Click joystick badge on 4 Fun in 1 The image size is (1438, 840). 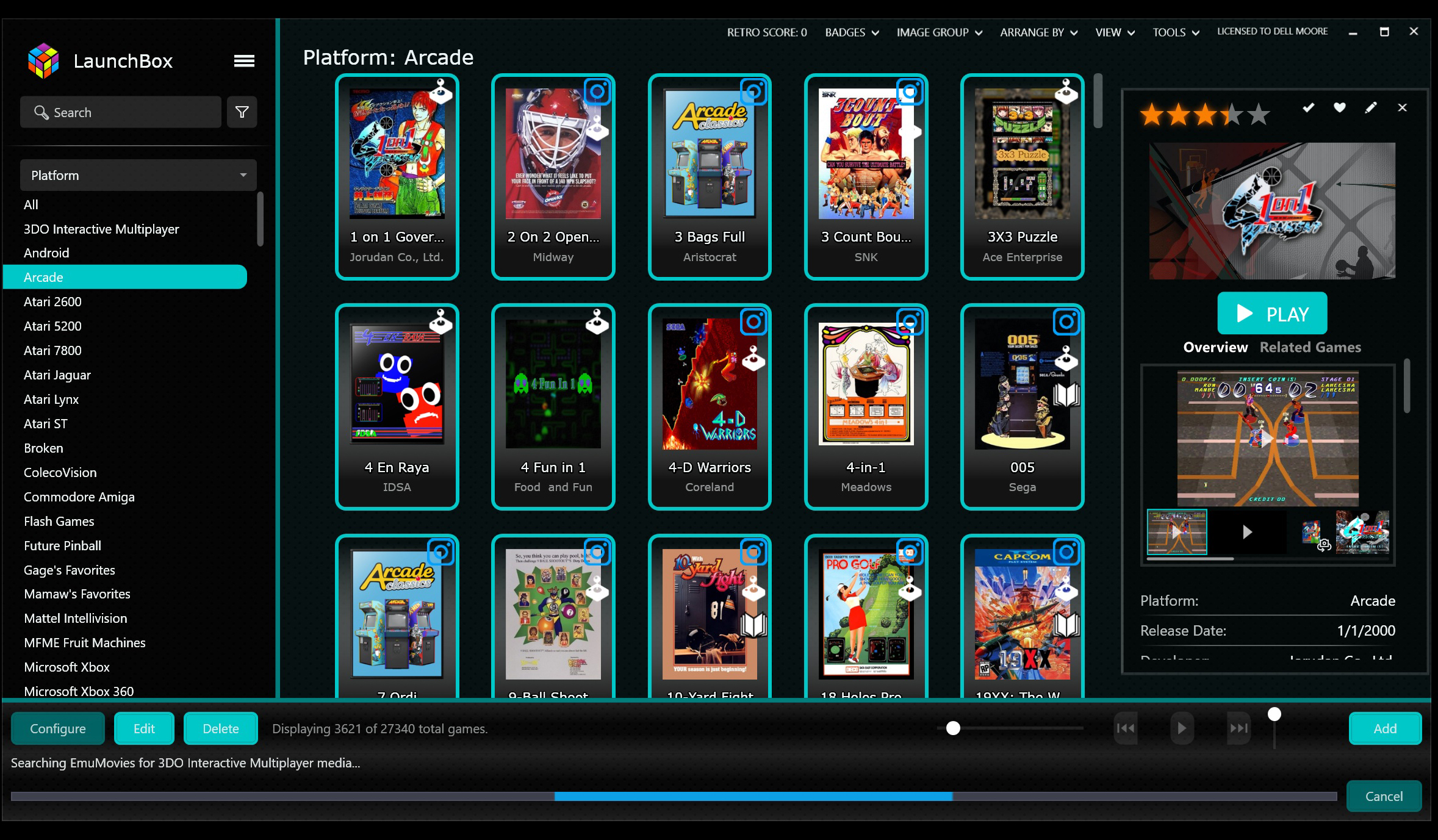point(597,321)
